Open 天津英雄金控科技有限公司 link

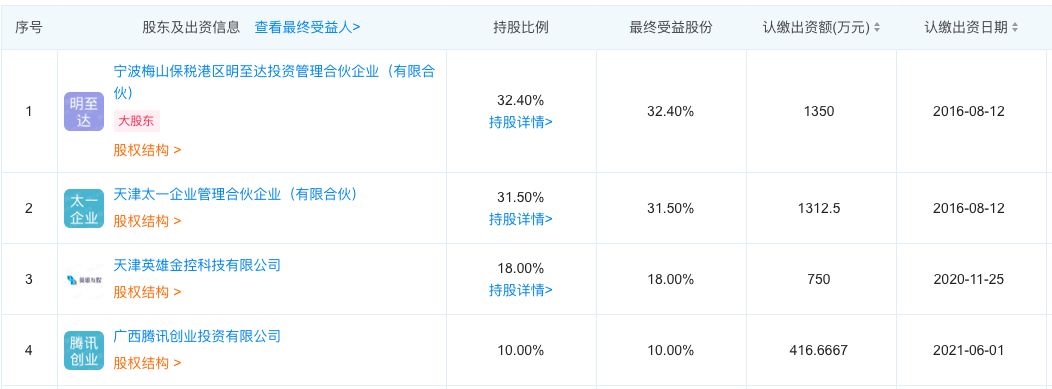[x=197, y=265]
